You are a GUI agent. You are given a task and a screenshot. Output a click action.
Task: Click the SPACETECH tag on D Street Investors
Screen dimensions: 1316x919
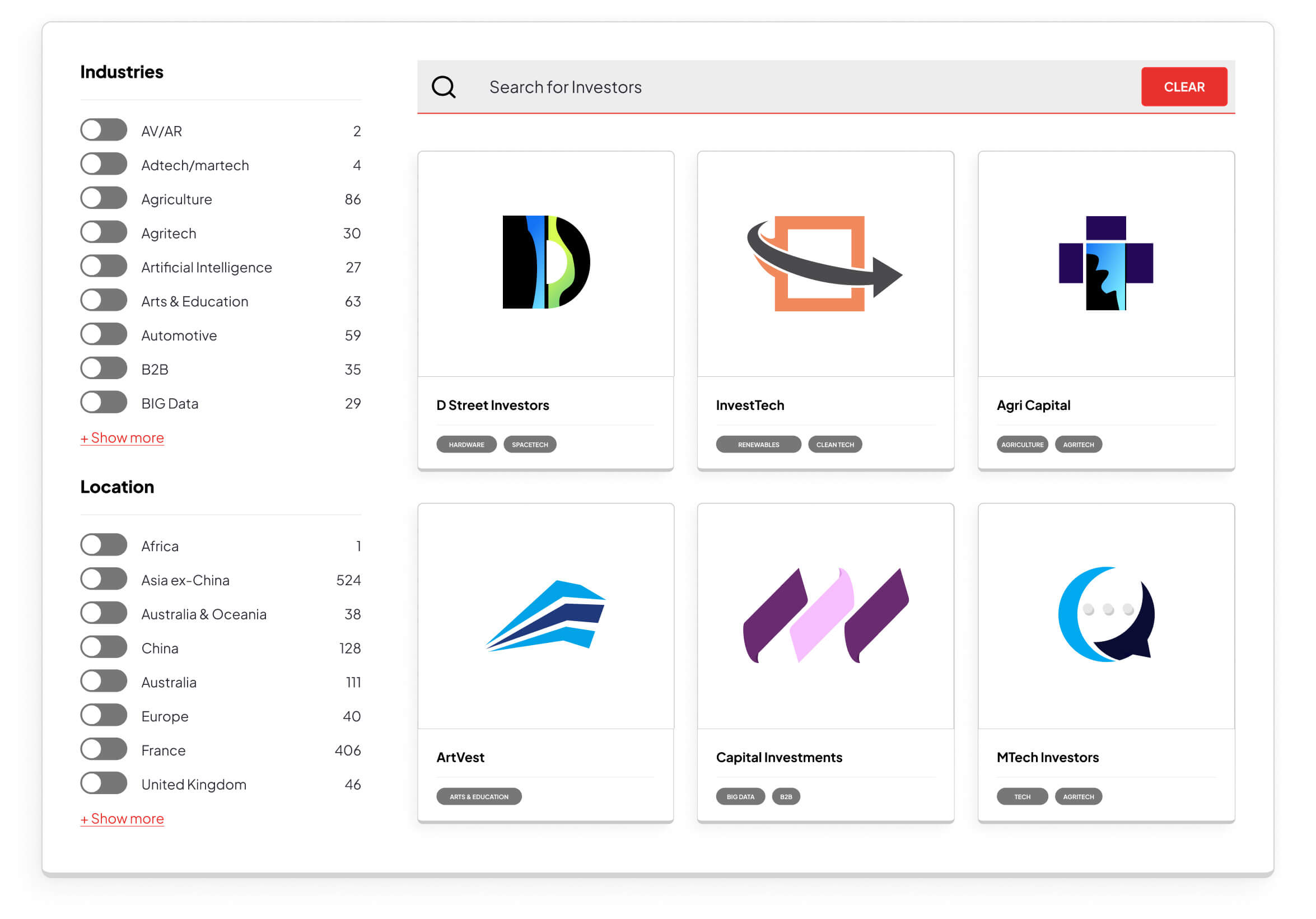pos(530,444)
